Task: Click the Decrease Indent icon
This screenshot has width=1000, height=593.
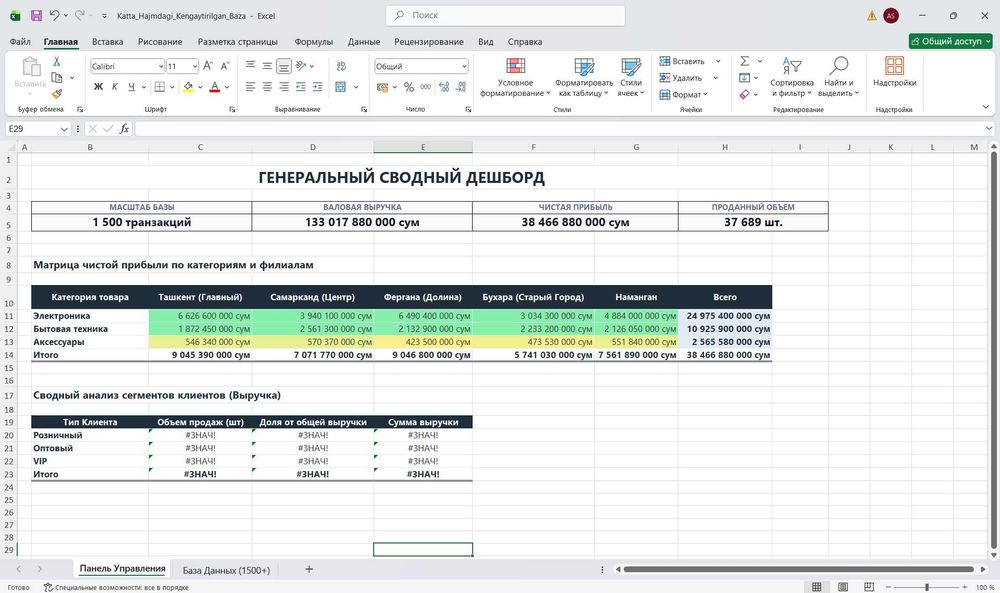Action: 301,87
